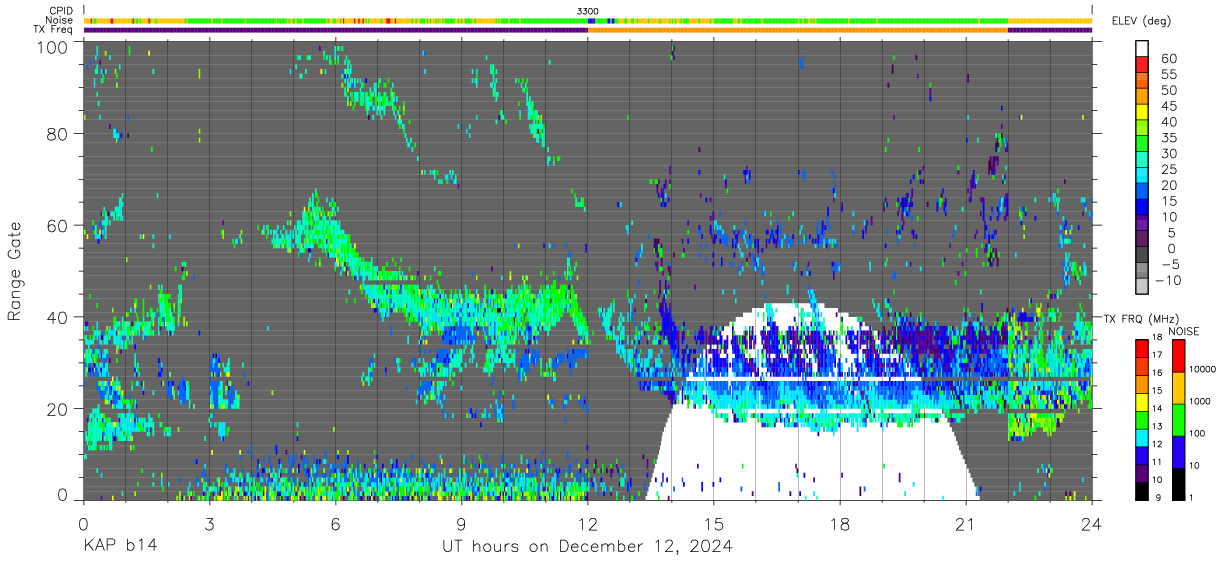
Task: Click the x-axis tick label 18
Action: coord(840,523)
